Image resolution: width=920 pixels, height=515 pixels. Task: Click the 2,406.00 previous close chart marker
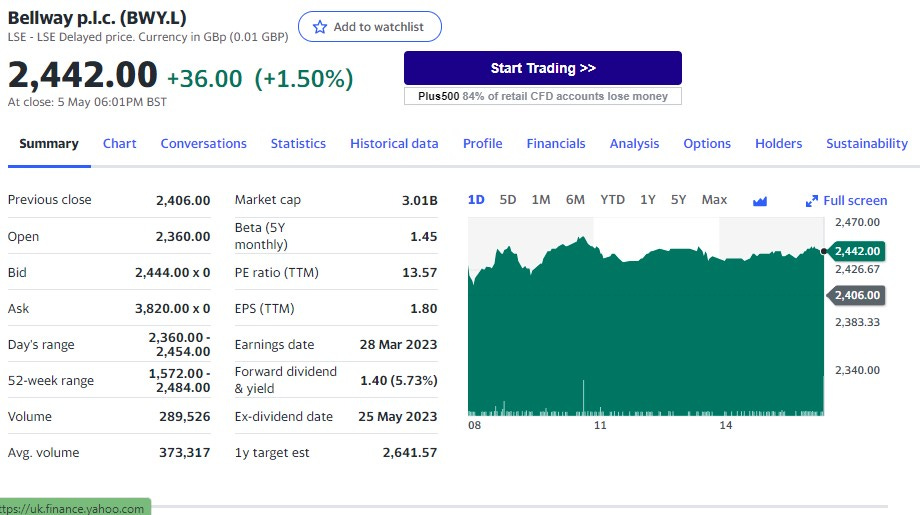click(857, 295)
